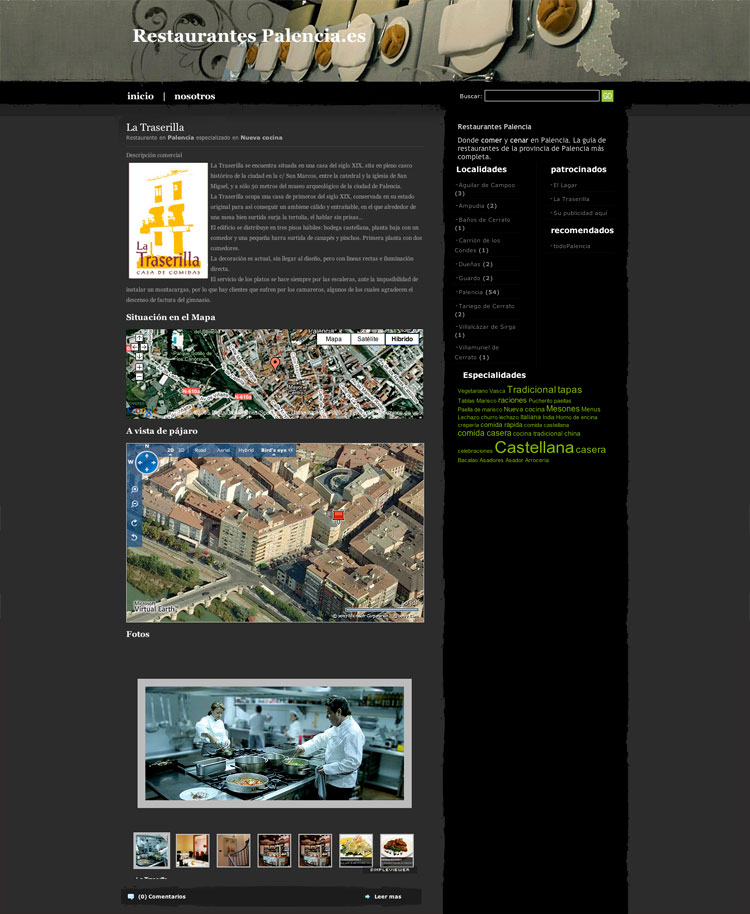Click Nueva cocina link under post title
The width and height of the screenshot is (750, 914).
[x=261, y=138]
